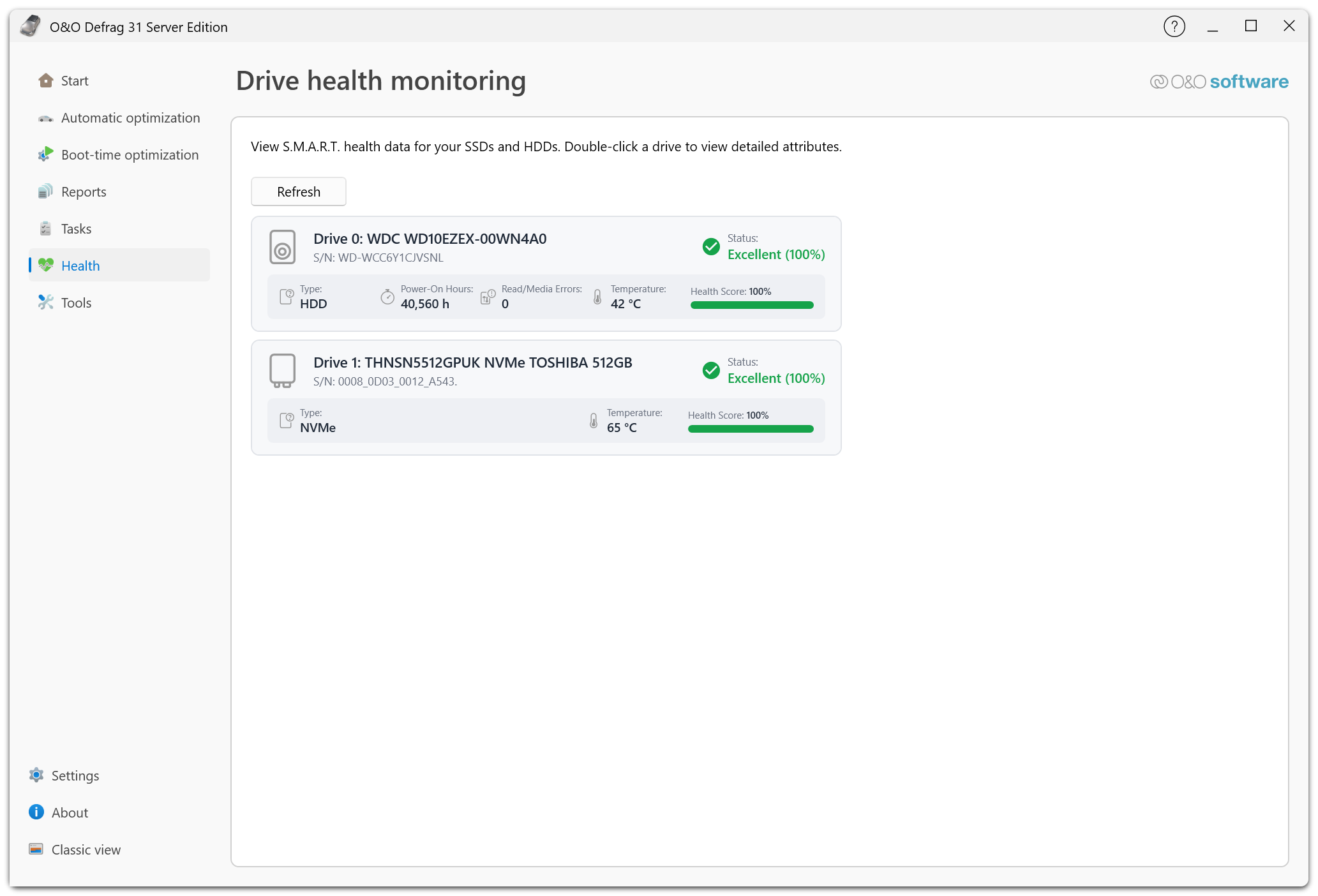Viewport: 1318px width, 896px height.
Task: Close the O&O Defrag window
Action: (1289, 26)
